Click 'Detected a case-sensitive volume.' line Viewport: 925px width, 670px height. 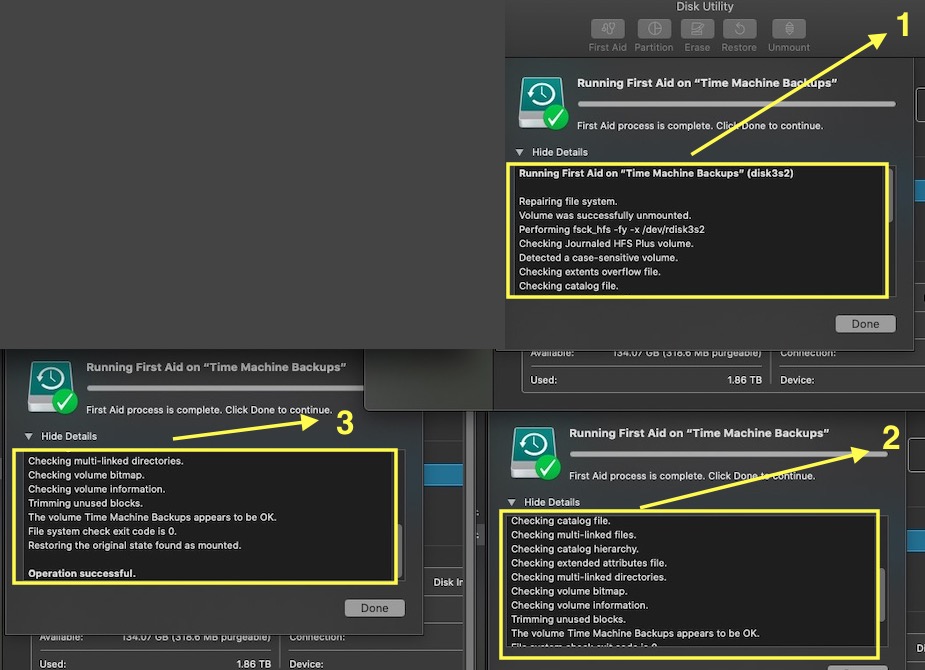(x=598, y=258)
